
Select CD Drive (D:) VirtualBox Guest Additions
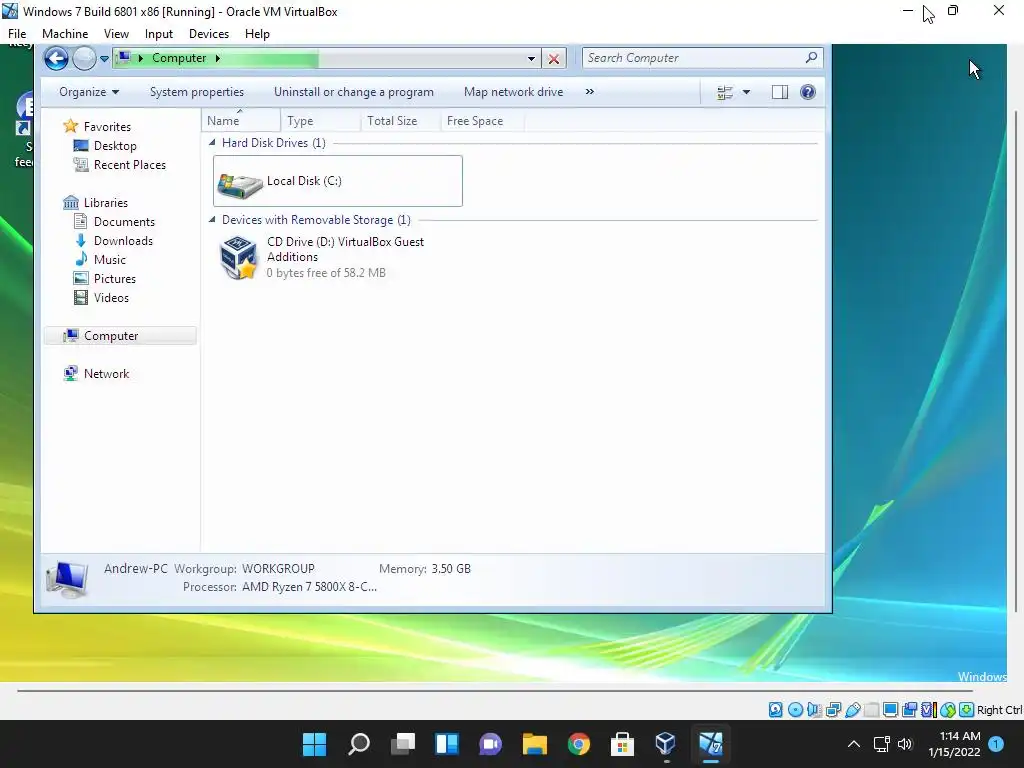[338, 257]
